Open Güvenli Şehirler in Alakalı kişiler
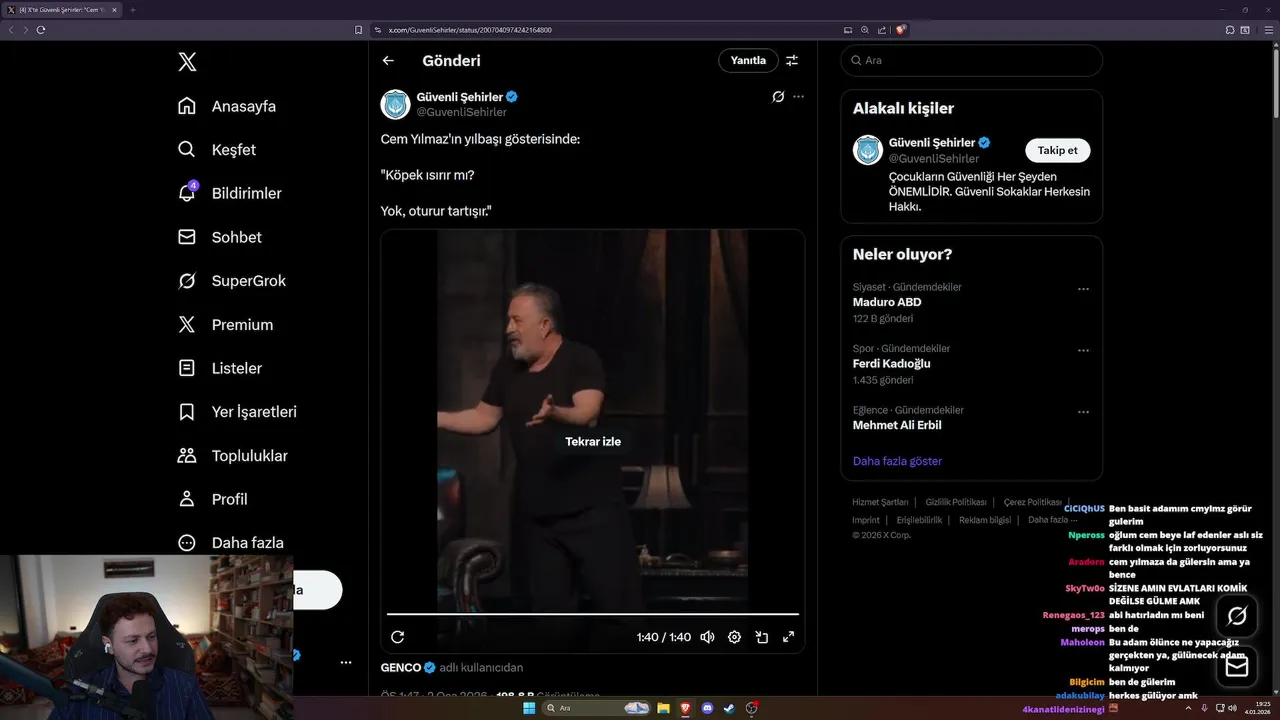The image size is (1280, 720). coord(932,142)
